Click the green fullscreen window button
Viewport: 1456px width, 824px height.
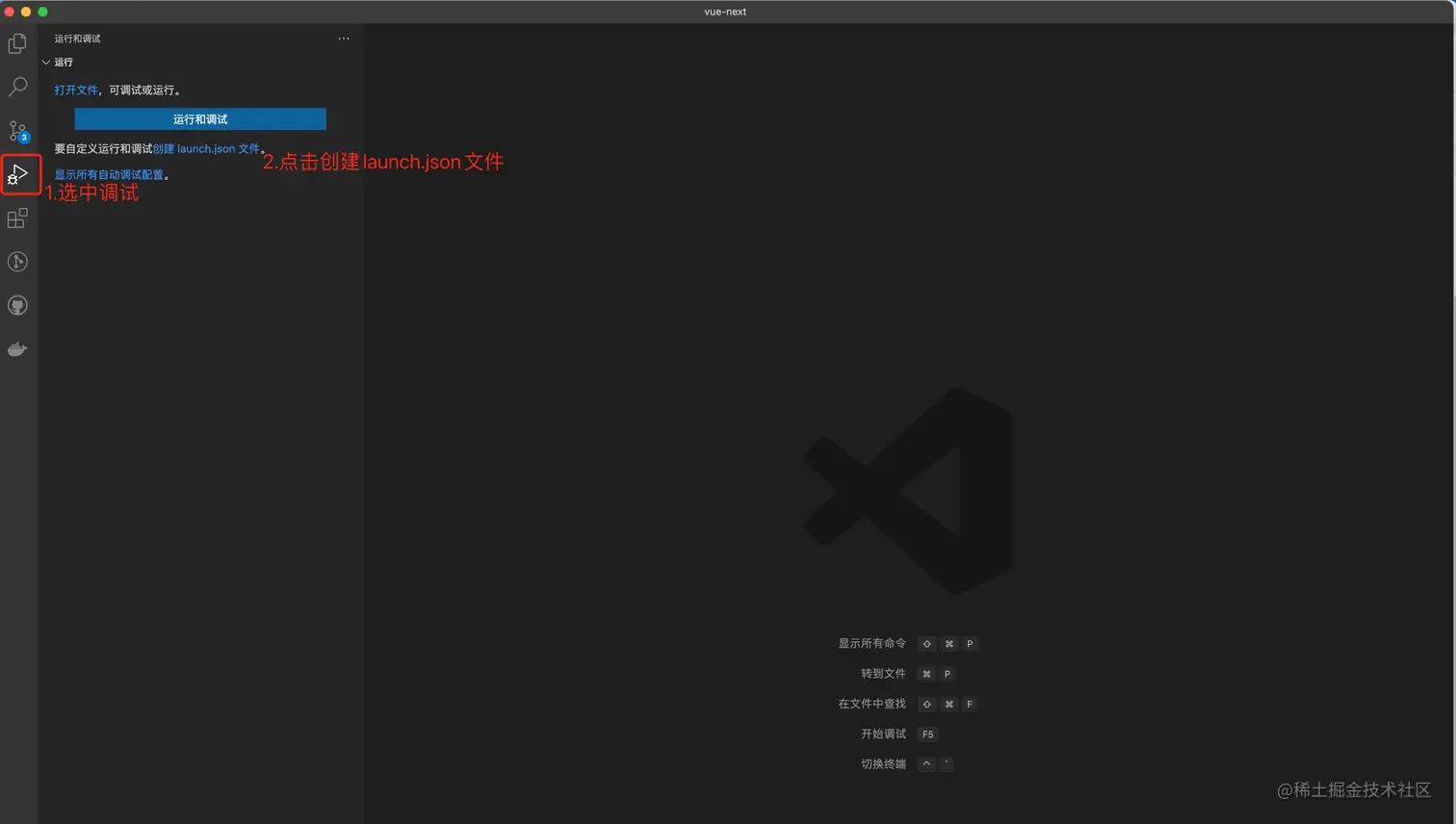coord(42,12)
